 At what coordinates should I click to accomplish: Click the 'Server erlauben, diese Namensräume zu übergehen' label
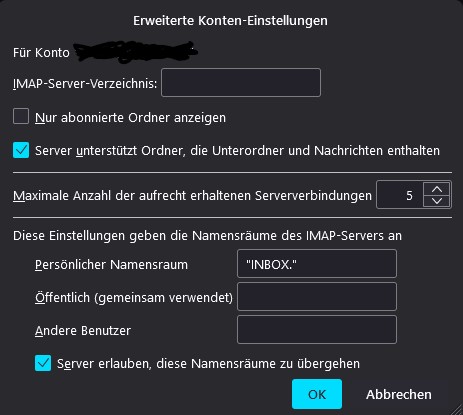pyautogui.click(x=208, y=363)
